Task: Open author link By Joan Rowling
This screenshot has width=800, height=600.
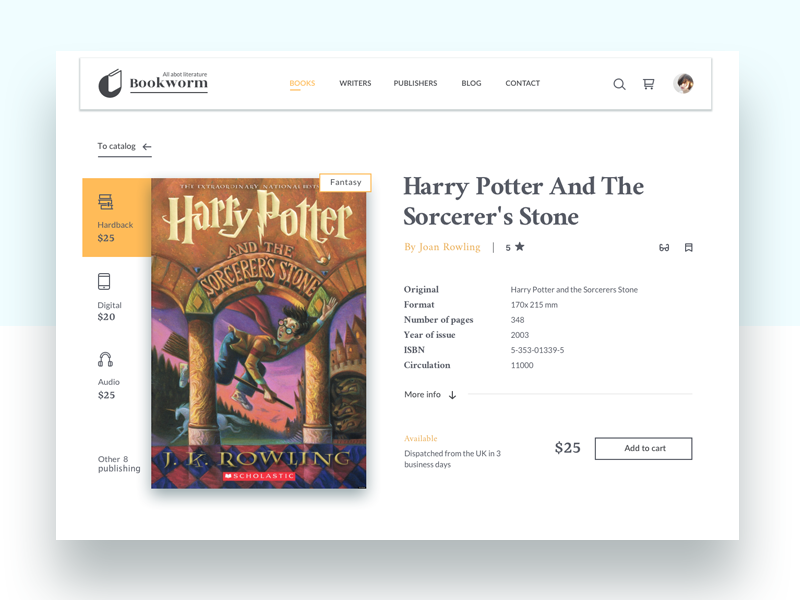Action: pyautogui.click(x=442, y=247)
